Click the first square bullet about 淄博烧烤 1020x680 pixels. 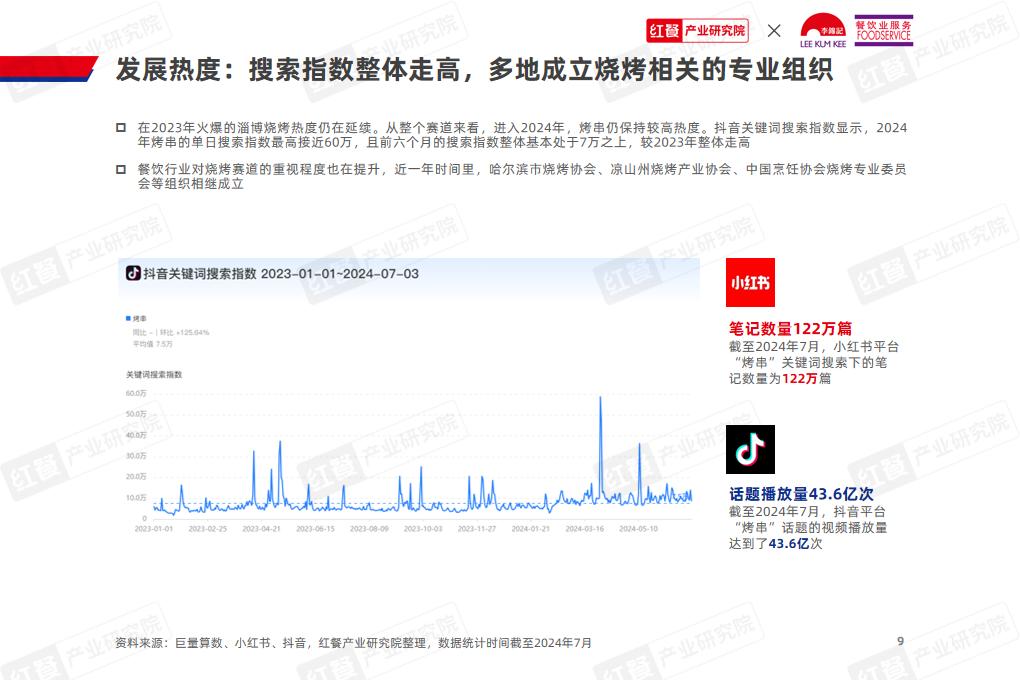coord(120,128)
